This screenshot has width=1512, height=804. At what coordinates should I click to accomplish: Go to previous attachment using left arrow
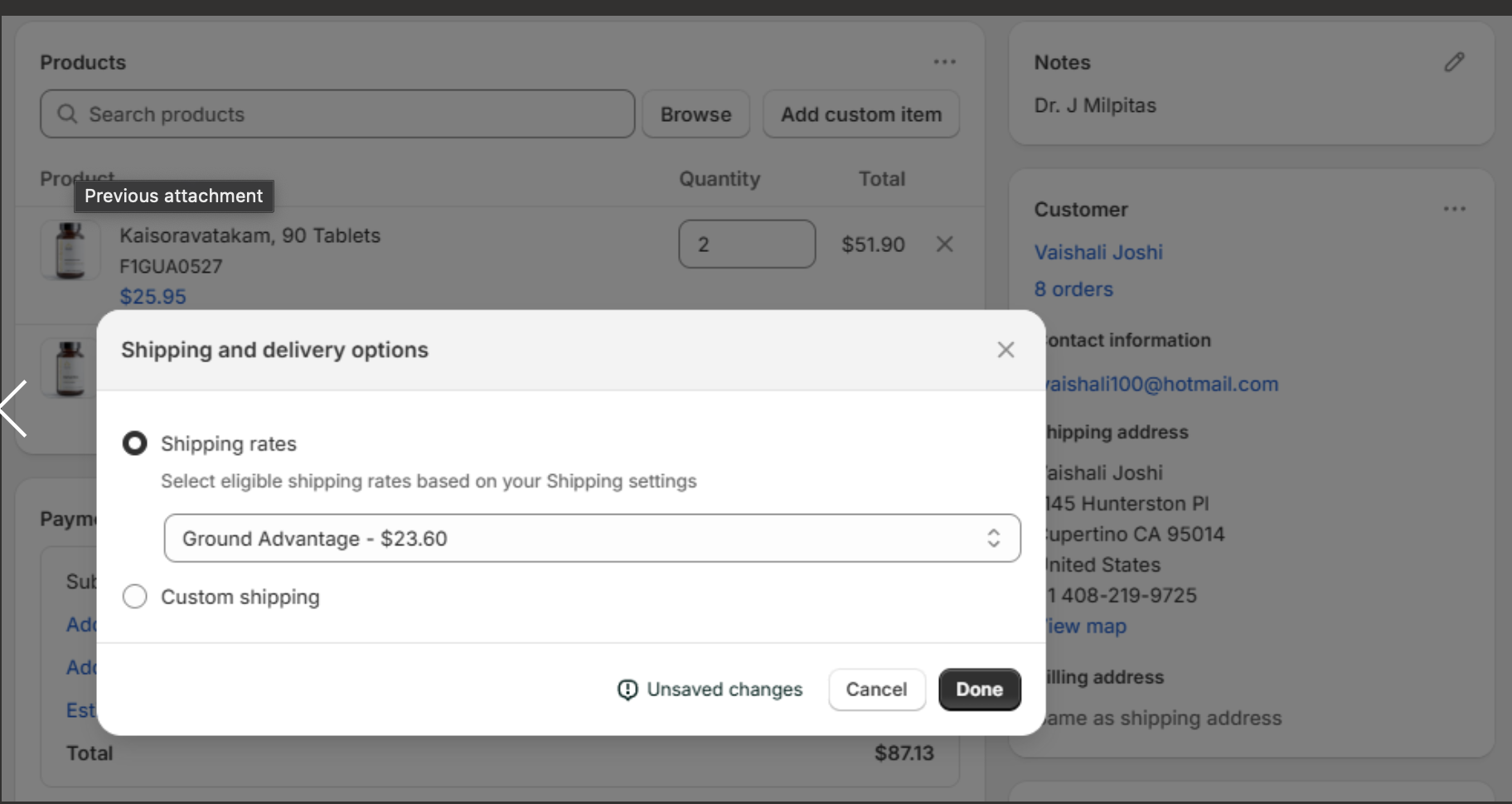pos(14,409)
